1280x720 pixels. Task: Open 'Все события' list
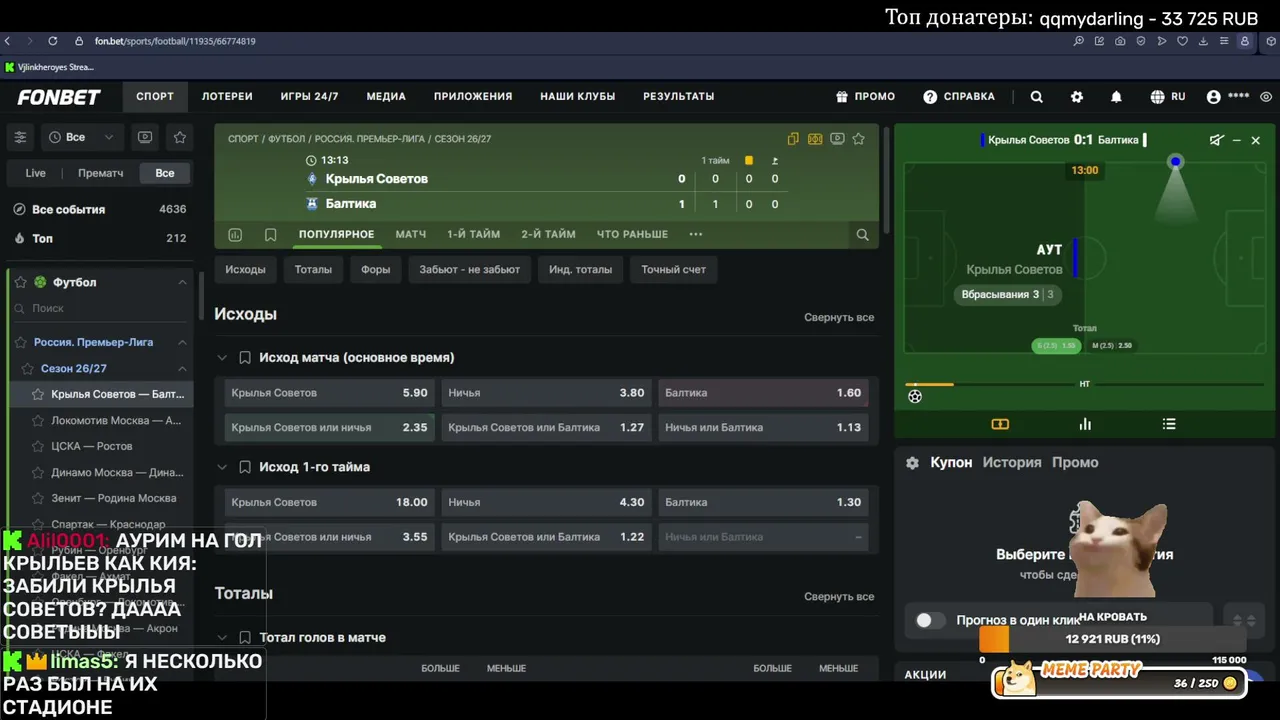pos(100,210)
